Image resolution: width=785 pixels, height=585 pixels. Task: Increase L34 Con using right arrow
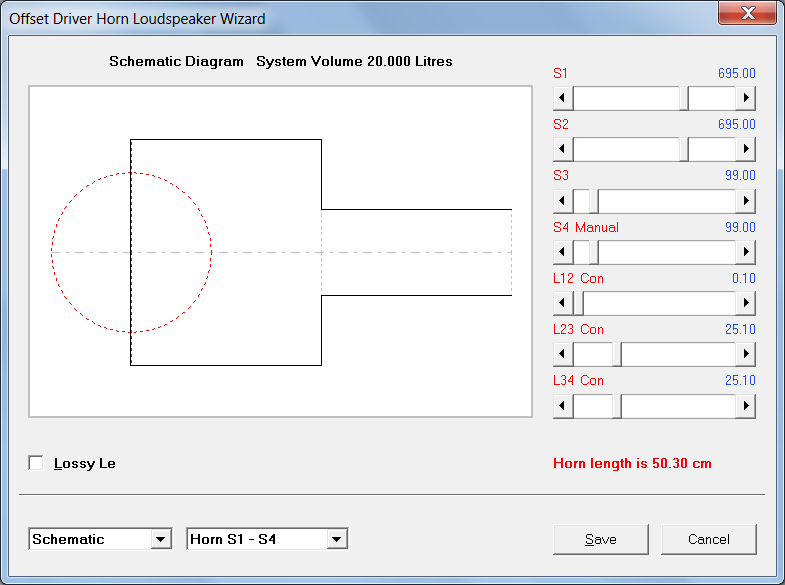coord(745,405)
